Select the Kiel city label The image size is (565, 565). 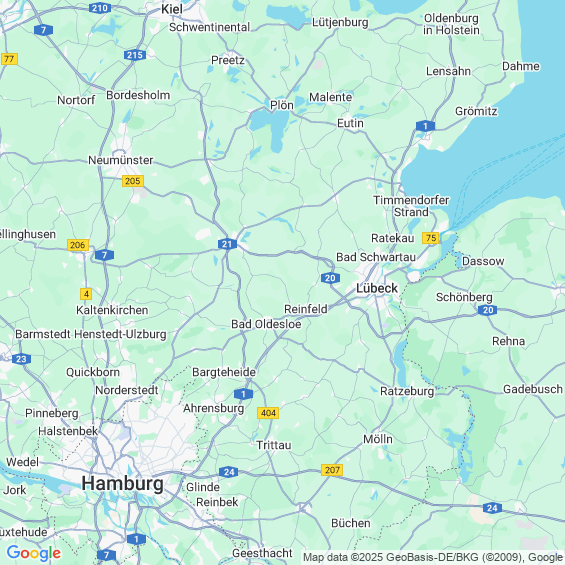click(172, 9)
